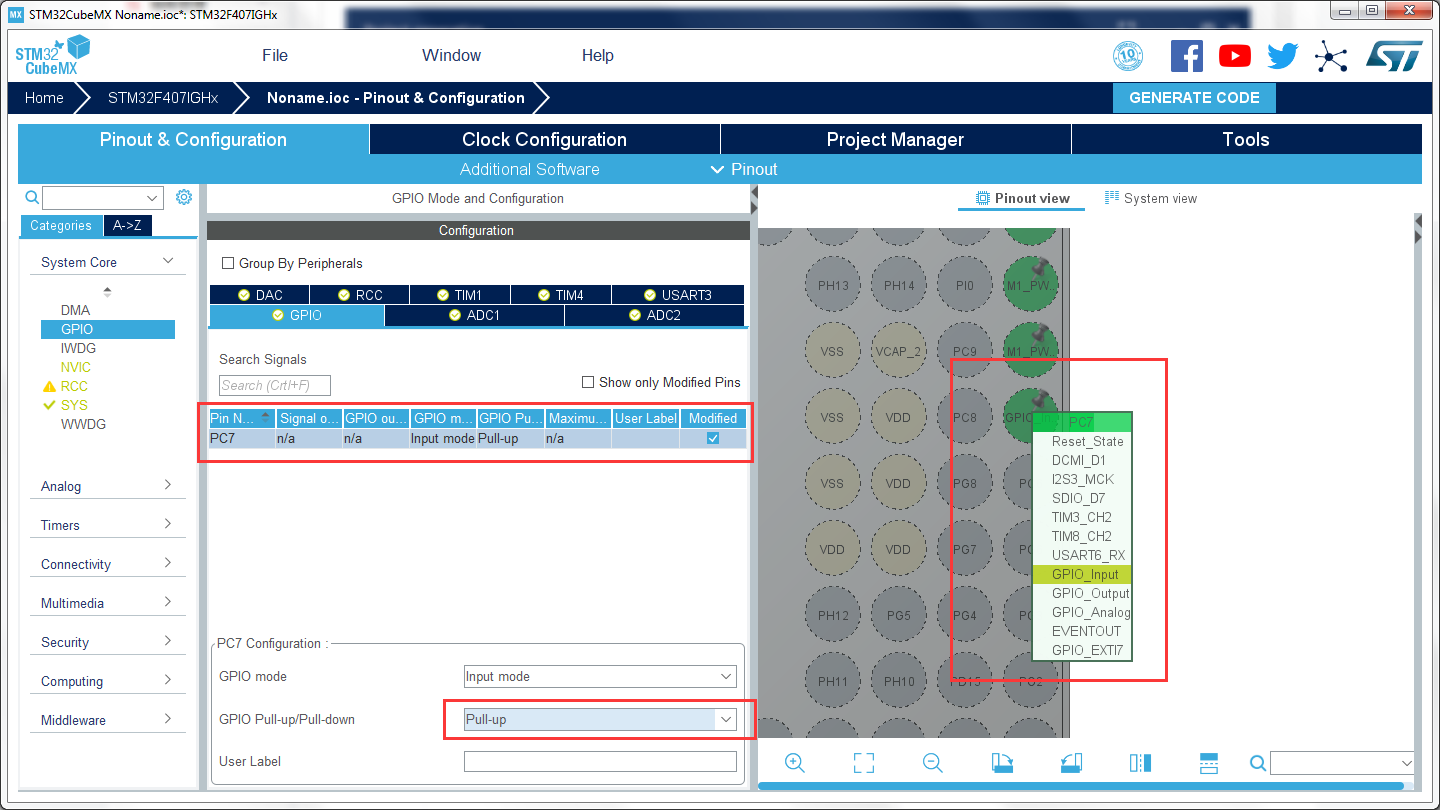Open ST Twitter icon
Screen dimensions: 1440x810
coord(1283,56)
